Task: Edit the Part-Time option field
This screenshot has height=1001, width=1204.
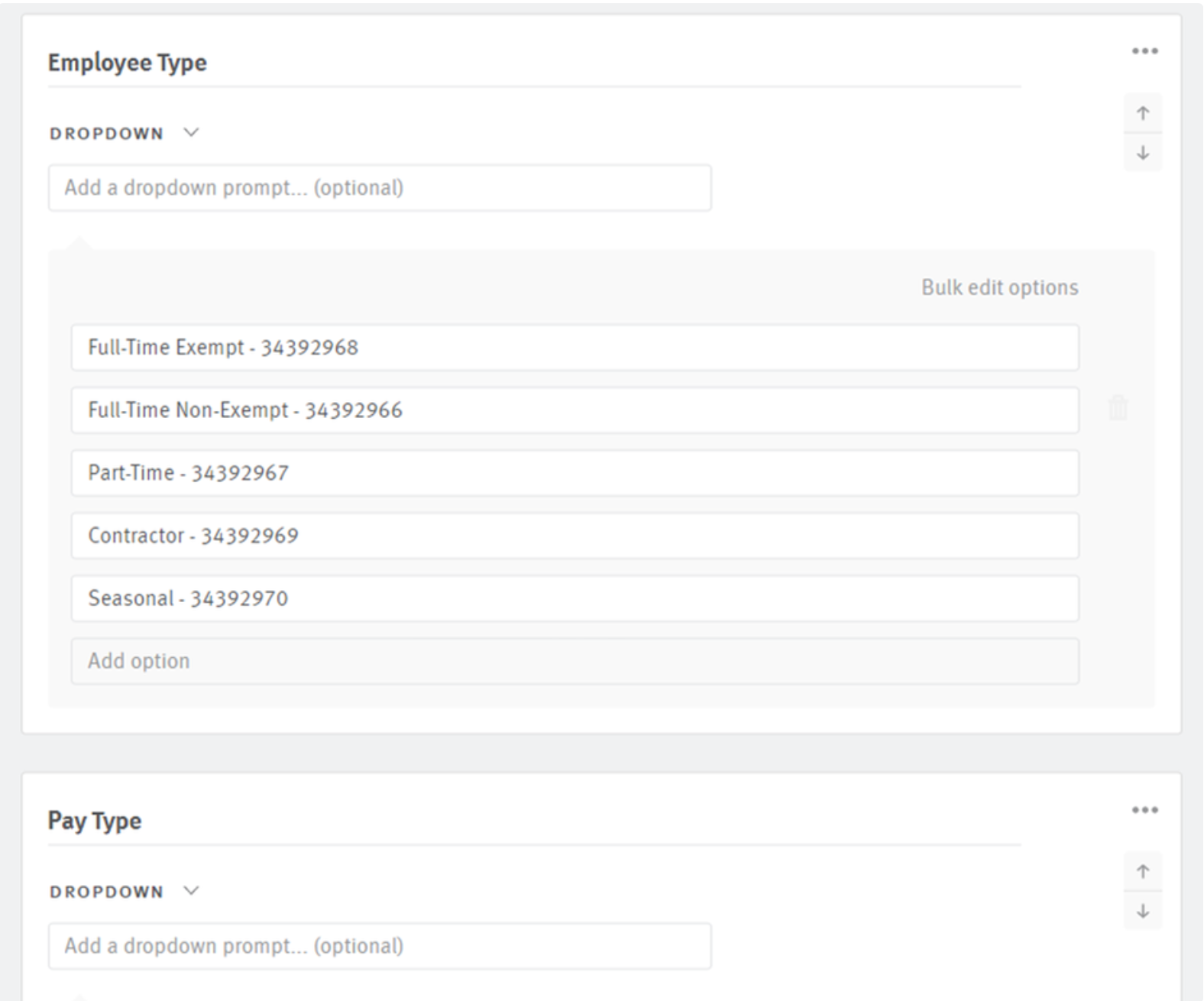Action: (574, 473)
